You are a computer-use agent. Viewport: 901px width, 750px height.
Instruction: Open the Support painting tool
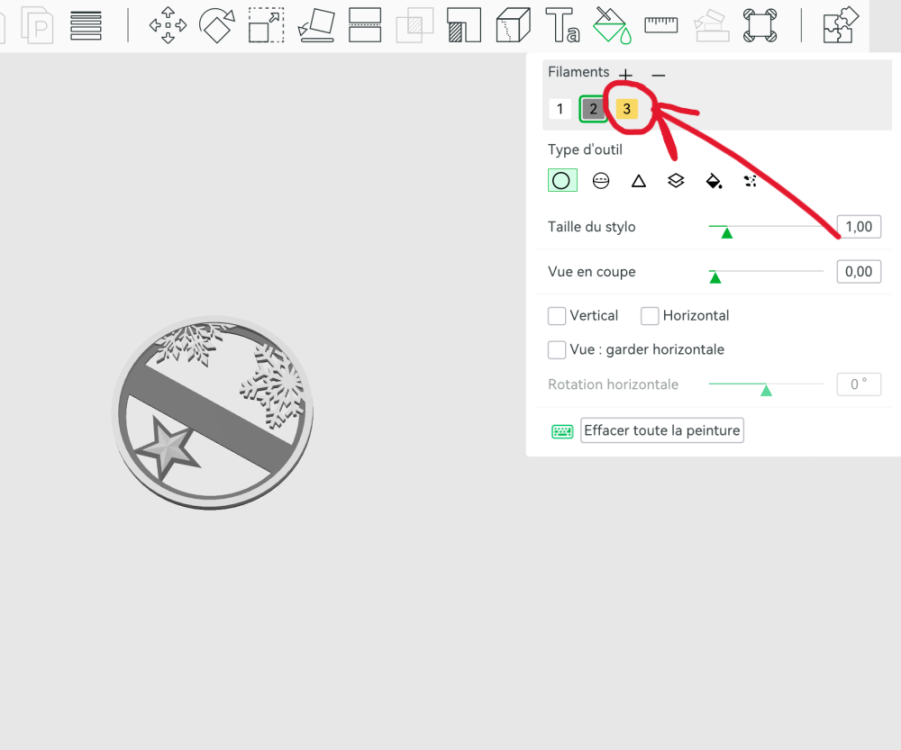tap(464, 25)
